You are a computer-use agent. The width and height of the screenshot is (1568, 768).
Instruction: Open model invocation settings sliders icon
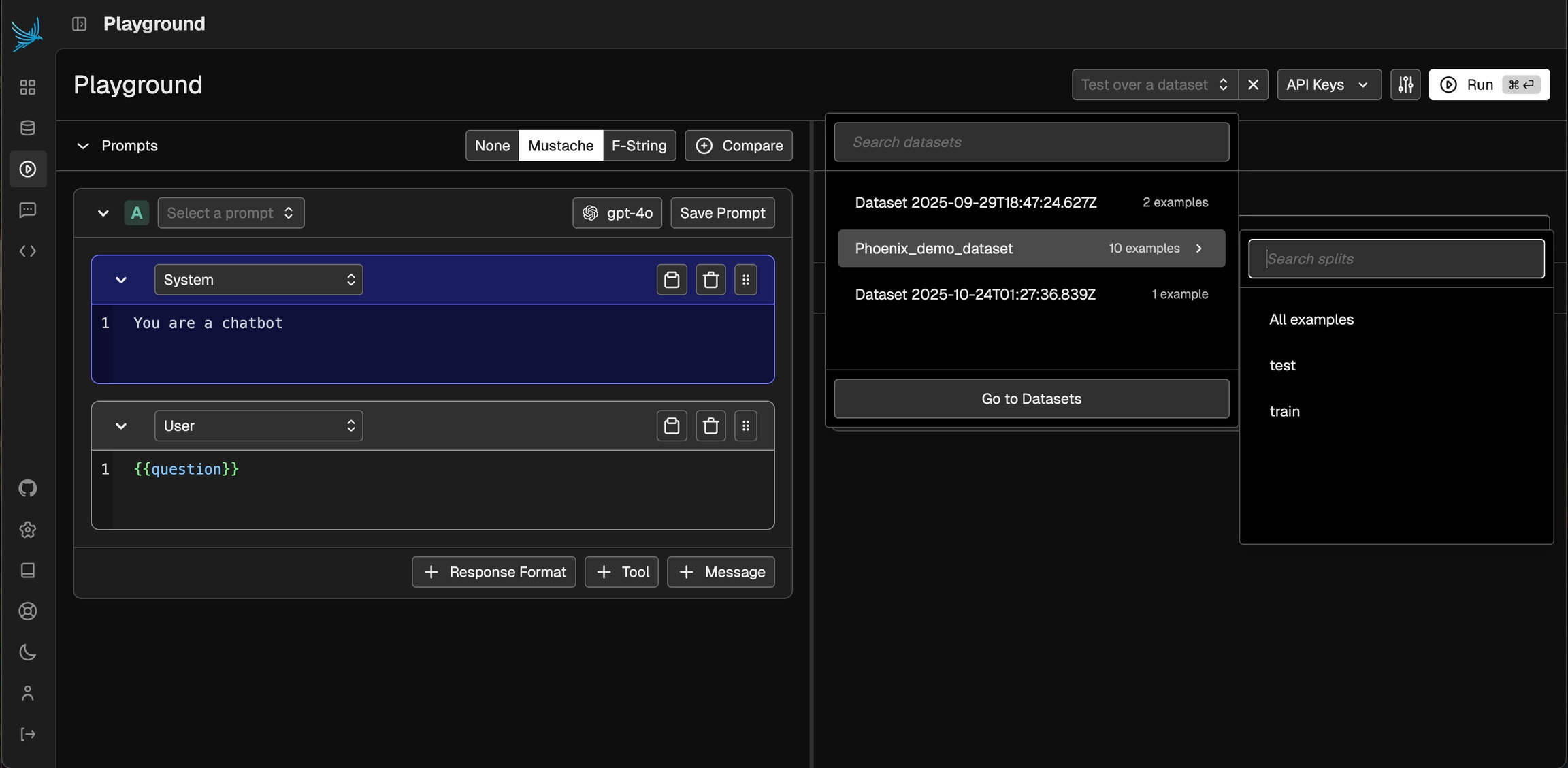click(1405, 84)
